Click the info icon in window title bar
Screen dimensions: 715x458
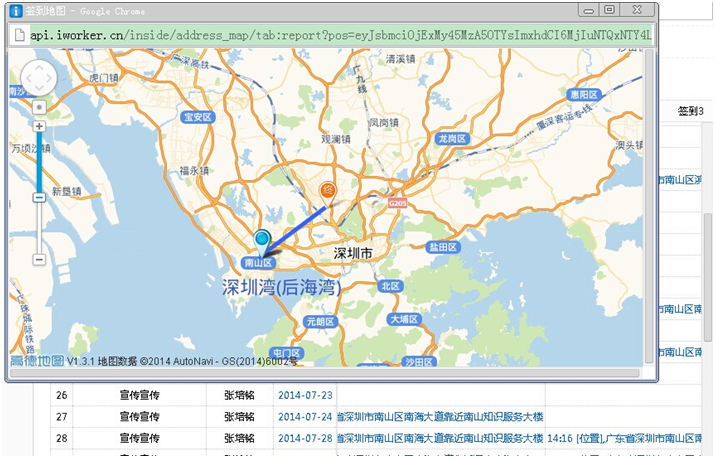coord(16,11)
